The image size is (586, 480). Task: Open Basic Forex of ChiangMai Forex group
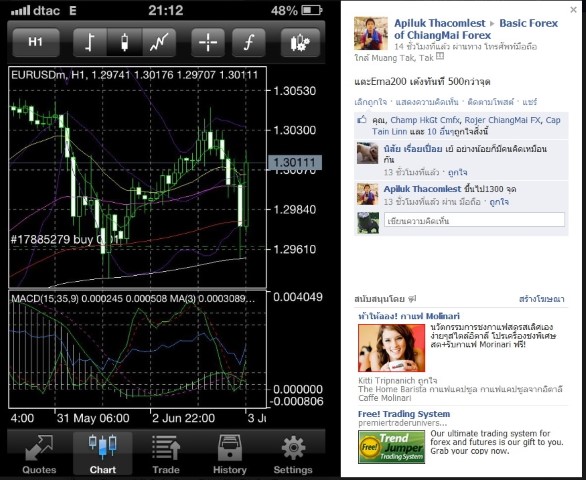476,29
